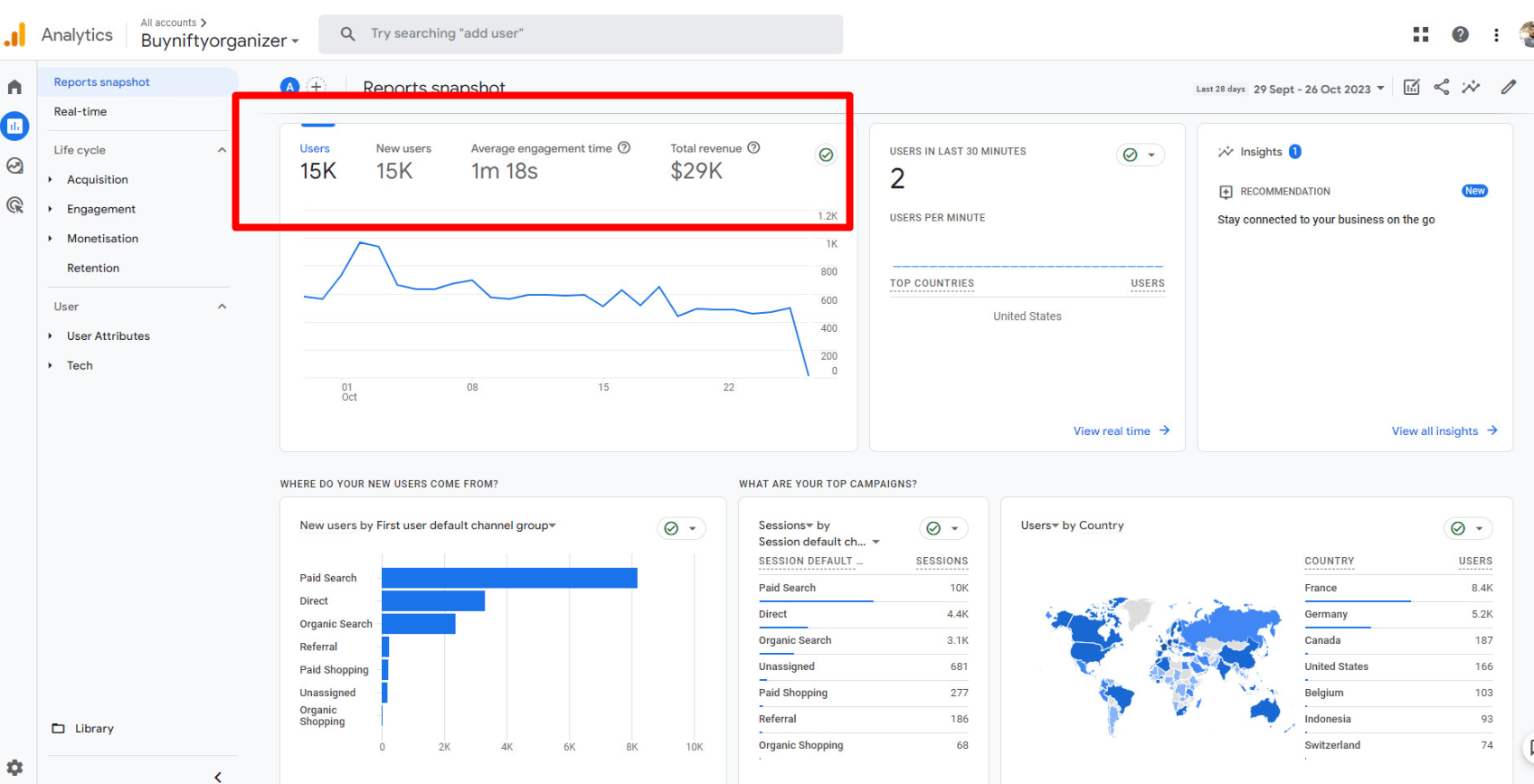Open the date range dropdown
Viewport: 1534px width, 784px height.
(1319, 89)
